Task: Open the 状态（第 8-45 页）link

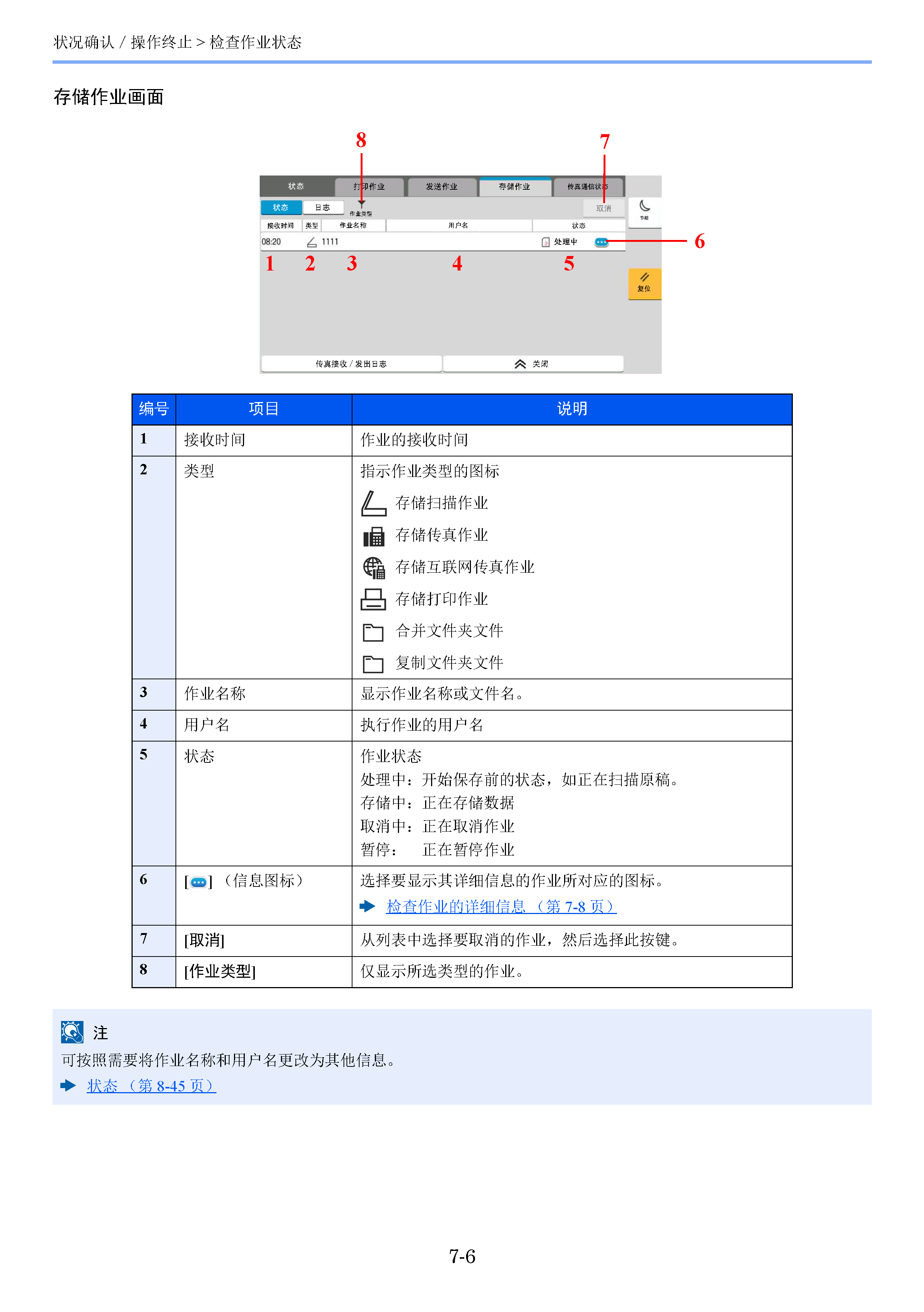Action: (151, 1086)
